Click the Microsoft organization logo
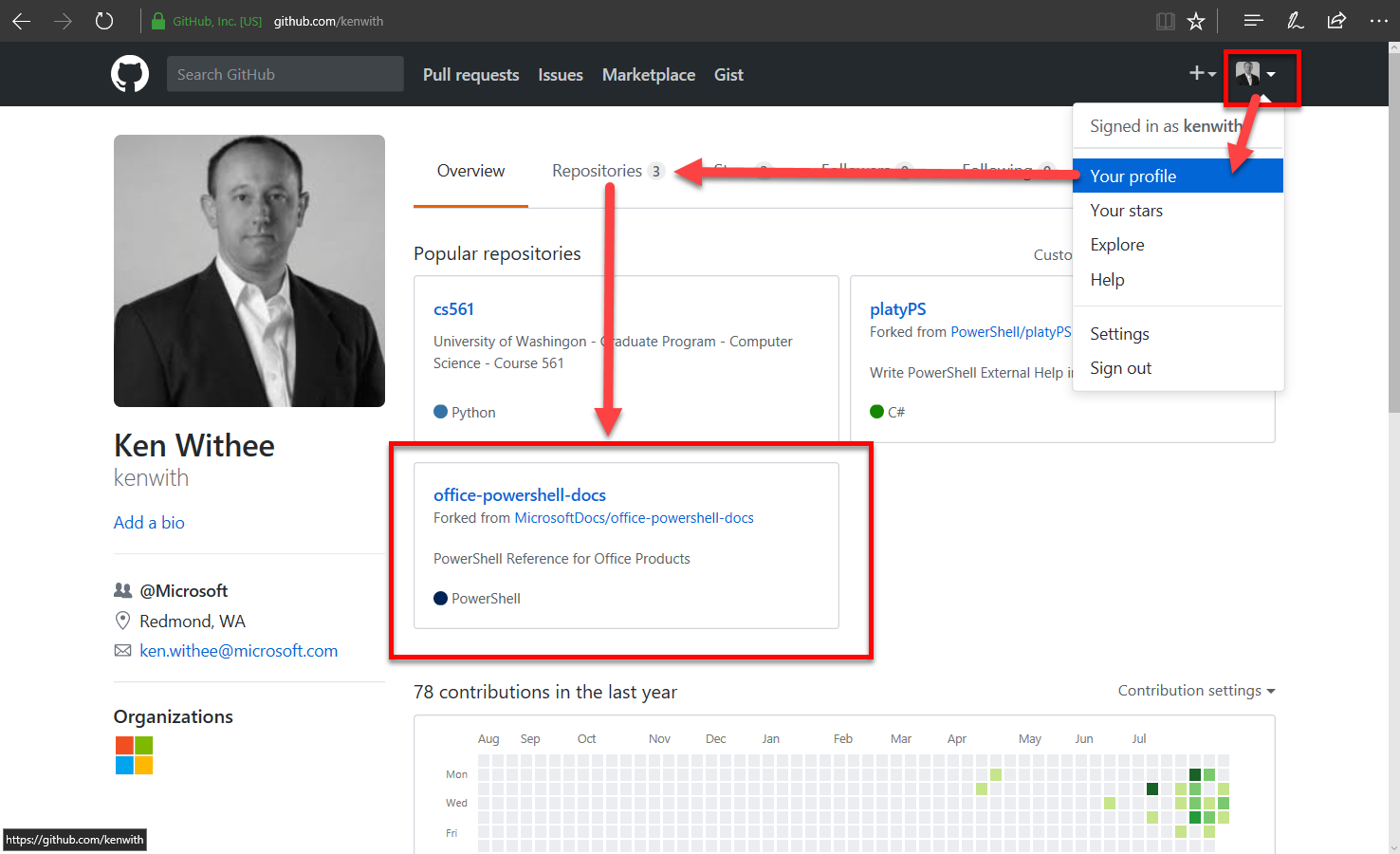 134,755
